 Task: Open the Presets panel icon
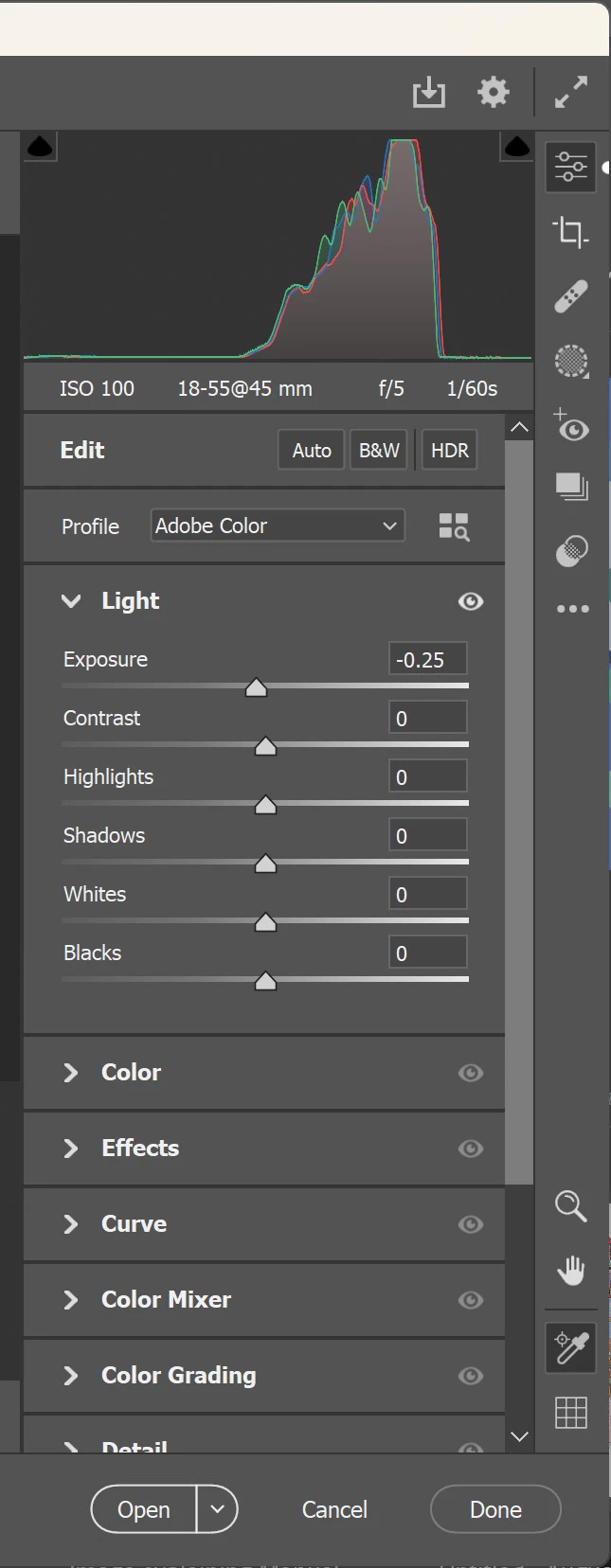(x=571, y=550)
